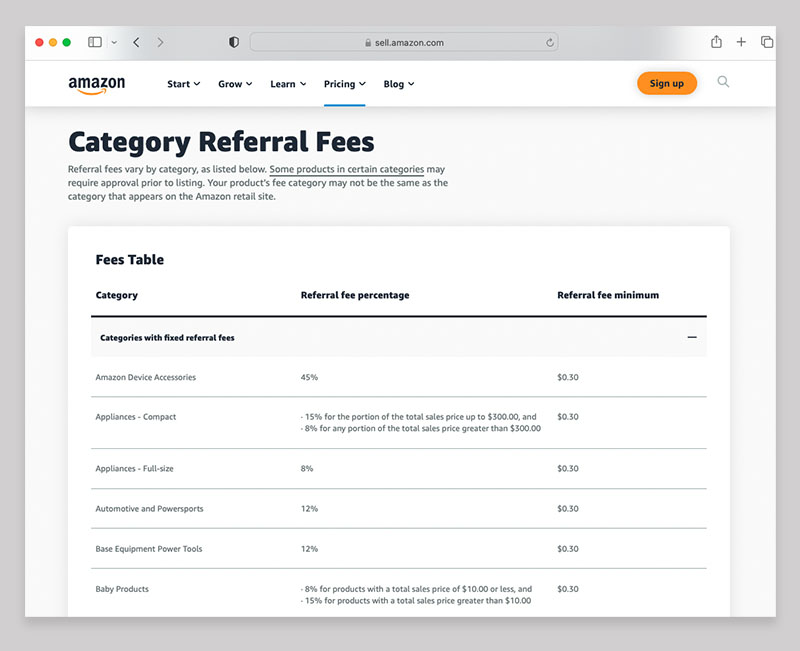Image resolution: width=800 pixels, height=651 pixels.
Task: Open search with the magnifier icon
Action: coord(723,82)
